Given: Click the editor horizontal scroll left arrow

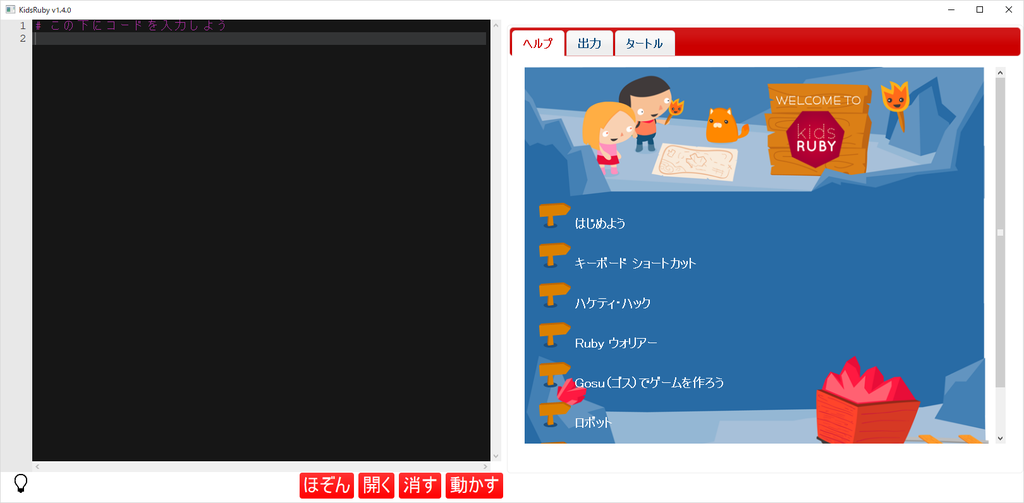Looking at the screenshot, I should pyautogui.click(x=37, y=466).
